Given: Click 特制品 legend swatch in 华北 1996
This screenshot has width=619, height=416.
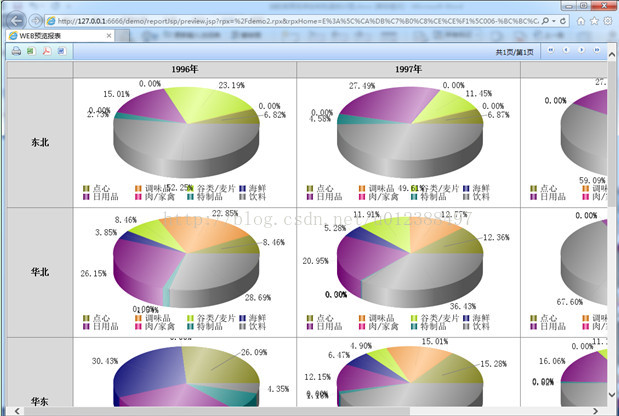Looking at the screenshot, I should coord(190,326).
